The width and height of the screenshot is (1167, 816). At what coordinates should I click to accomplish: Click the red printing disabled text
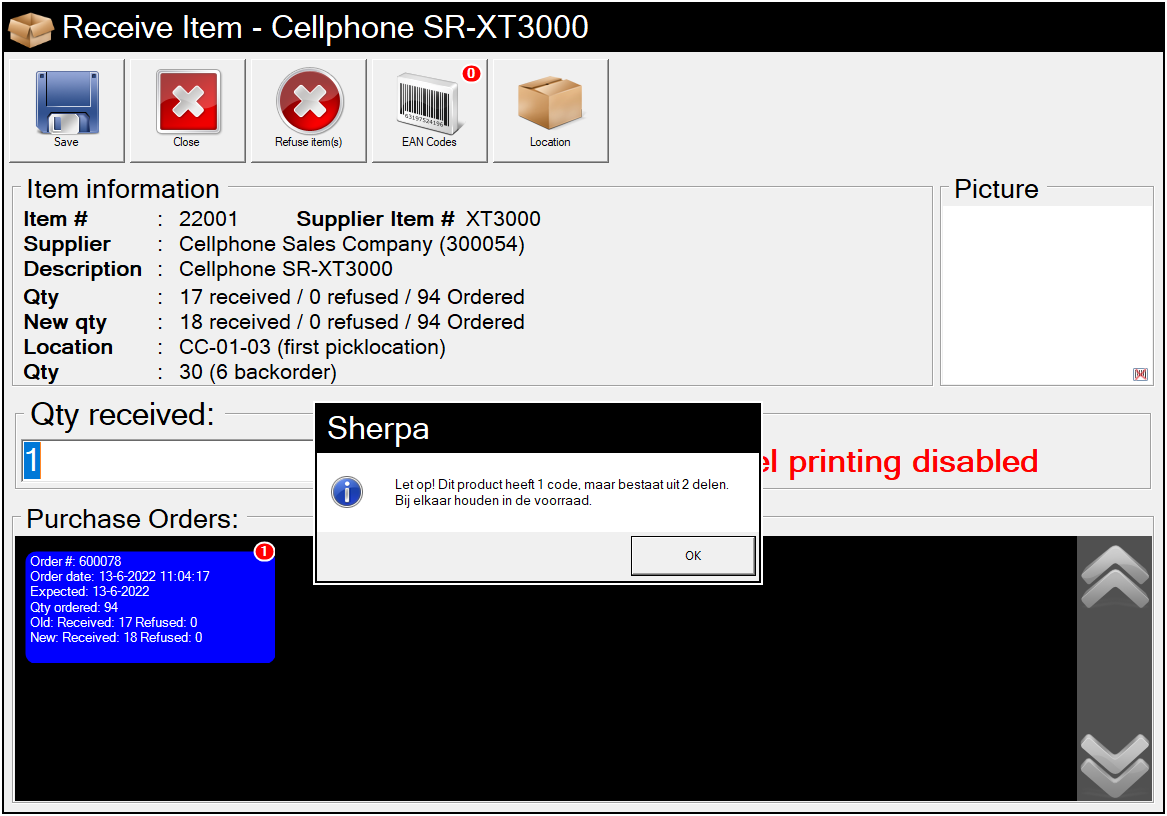point(900,461)
